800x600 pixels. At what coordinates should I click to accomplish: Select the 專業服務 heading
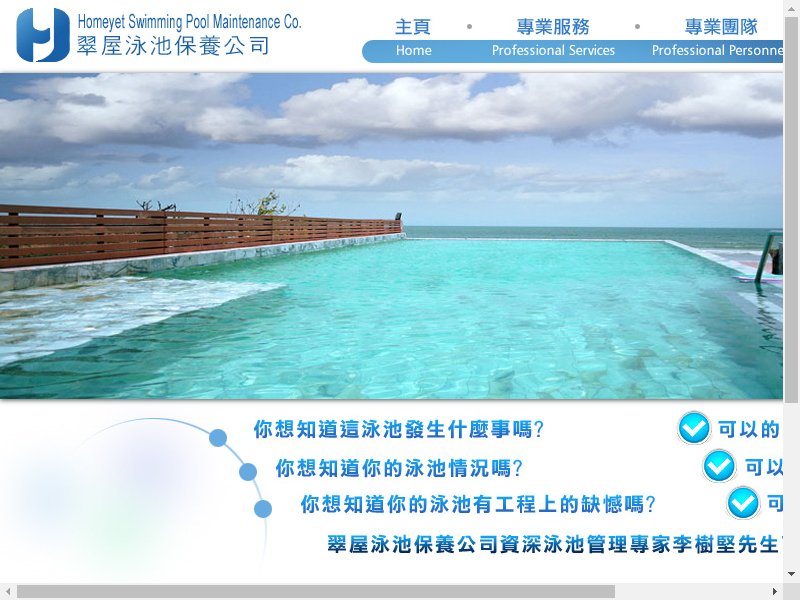tap(553, 27)
